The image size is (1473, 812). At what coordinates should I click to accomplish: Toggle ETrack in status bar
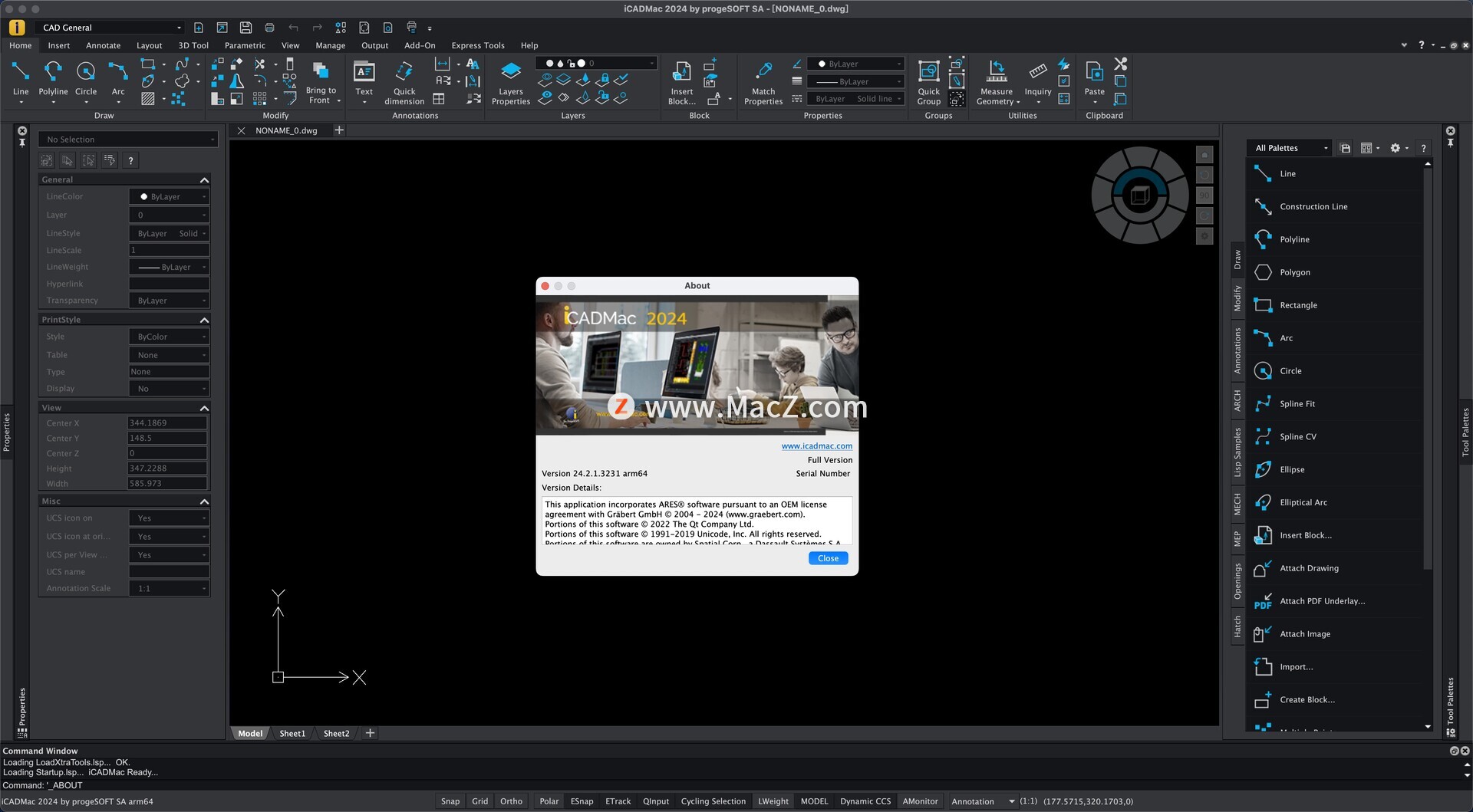(x=618, y=801)
